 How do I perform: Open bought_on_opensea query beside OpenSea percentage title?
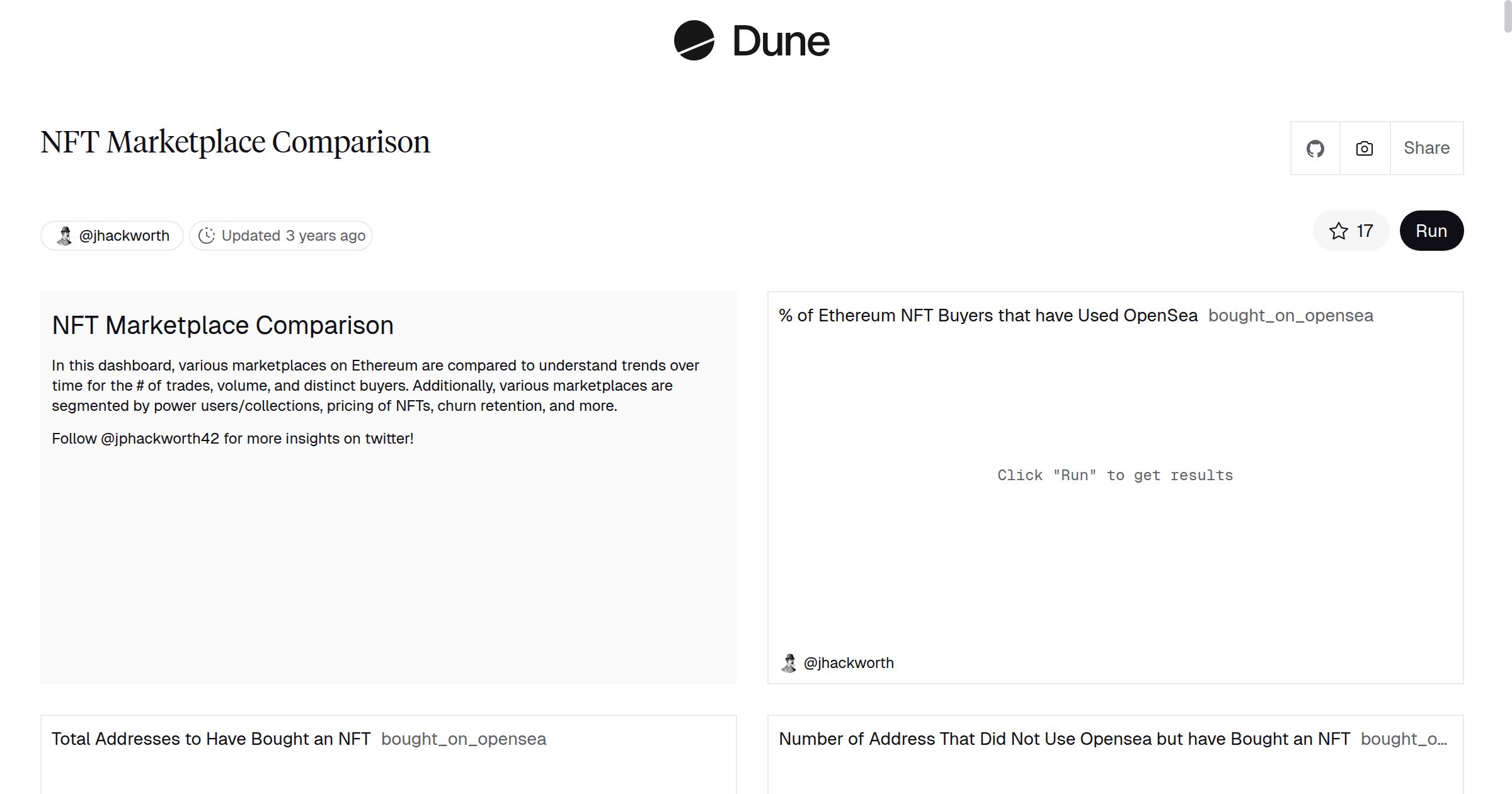pos(1290,316)
